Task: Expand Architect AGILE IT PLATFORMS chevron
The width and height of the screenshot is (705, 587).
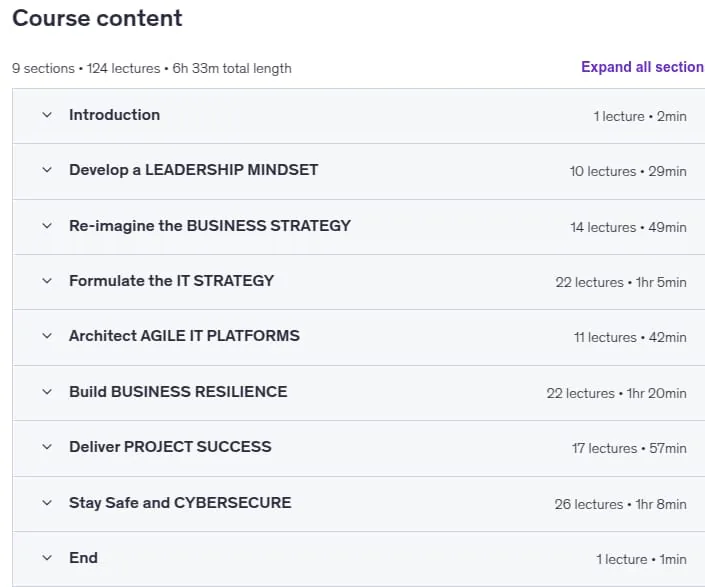Action: (x=47, y=336)
